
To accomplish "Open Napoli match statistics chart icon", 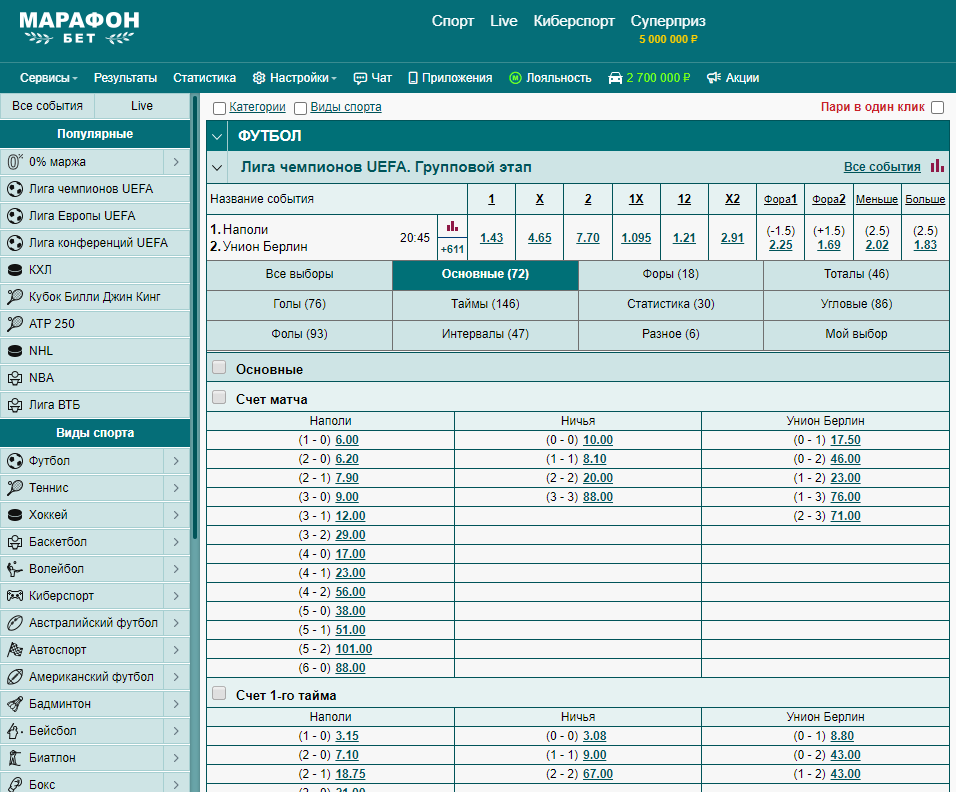I will [452, 227].
